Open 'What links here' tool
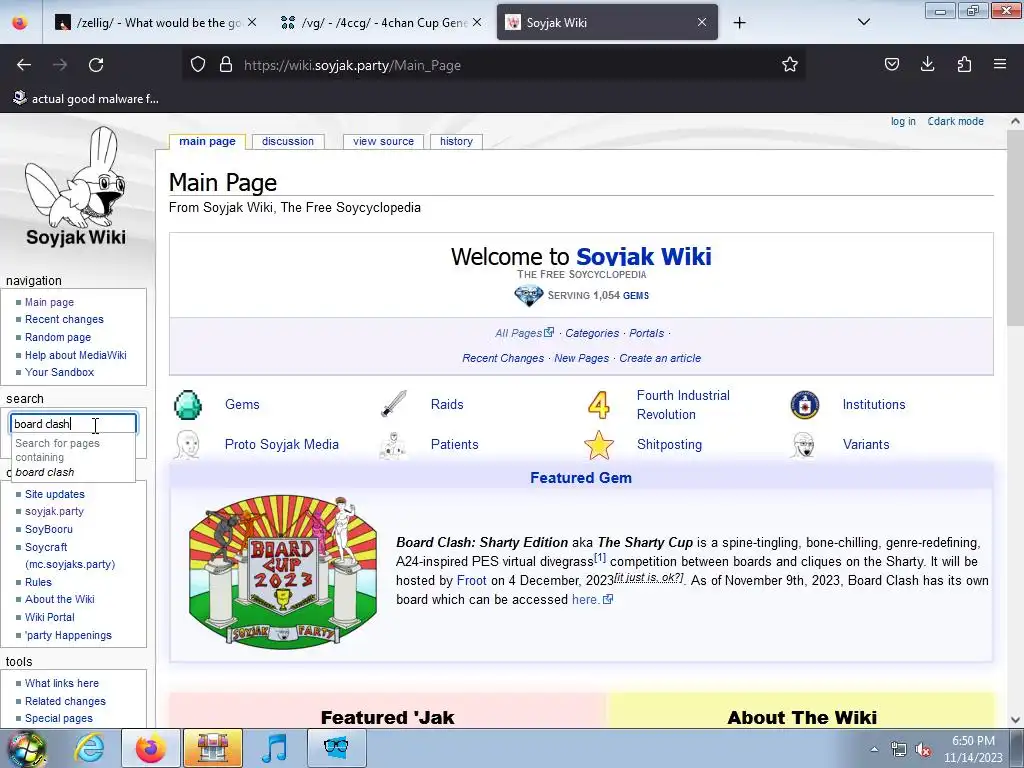The image size is (1024, 768). 62,683
